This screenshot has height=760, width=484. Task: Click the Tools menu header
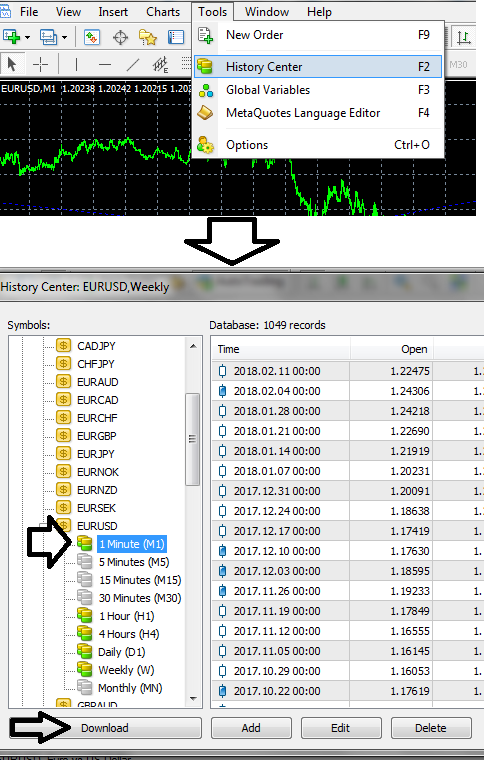pos(213,12)
